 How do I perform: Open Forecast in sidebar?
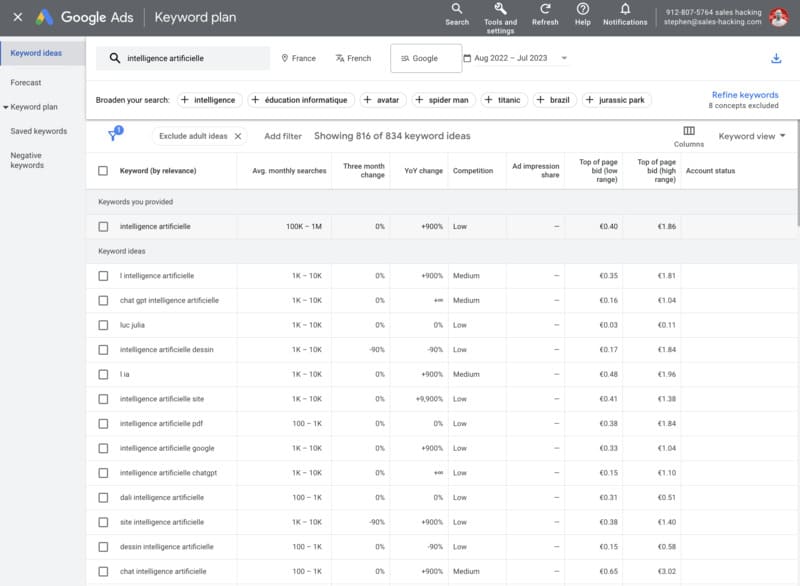(26, 83)
